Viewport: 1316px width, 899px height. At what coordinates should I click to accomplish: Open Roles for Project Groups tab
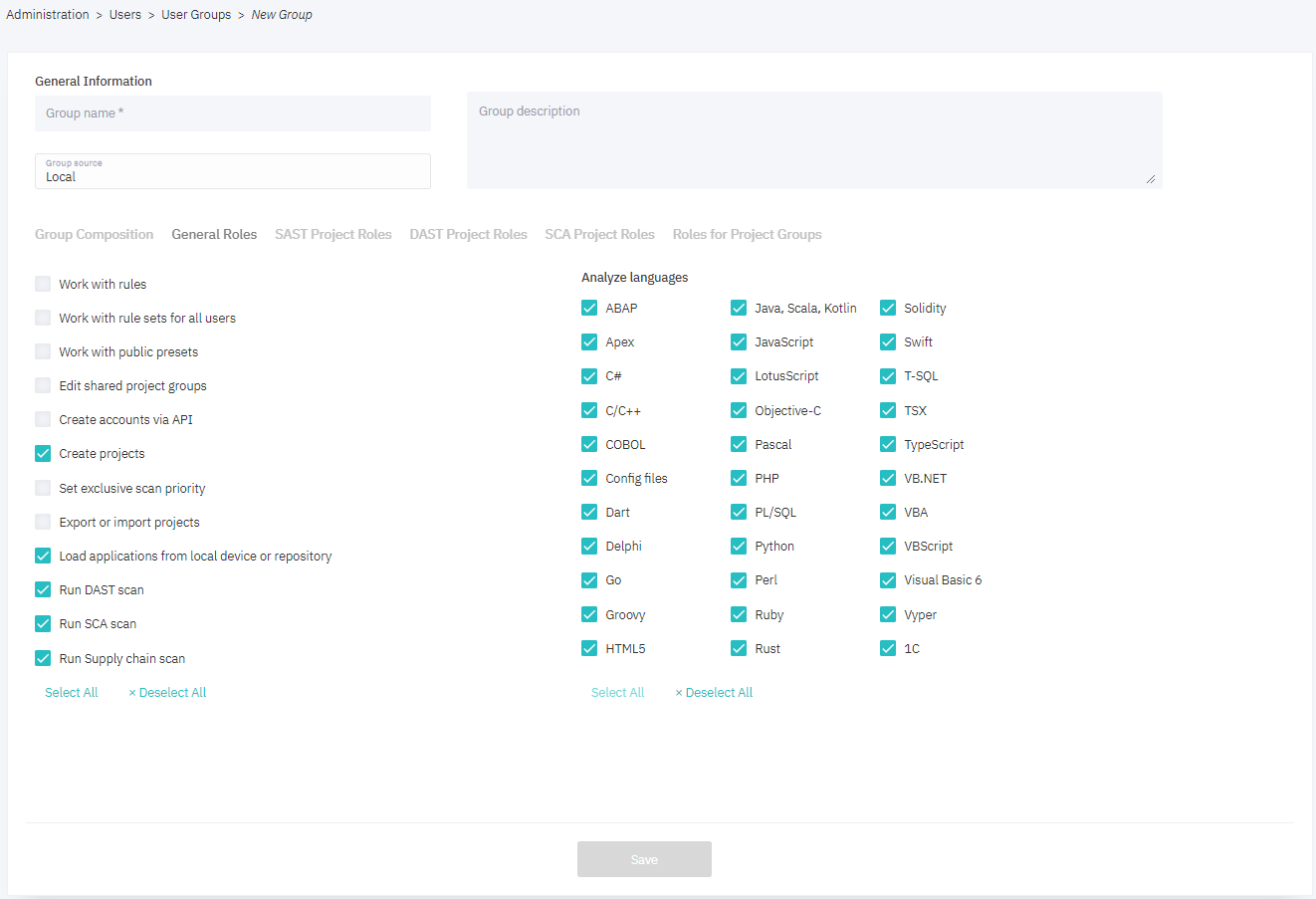pyautogui.click(x=747, y=234)
